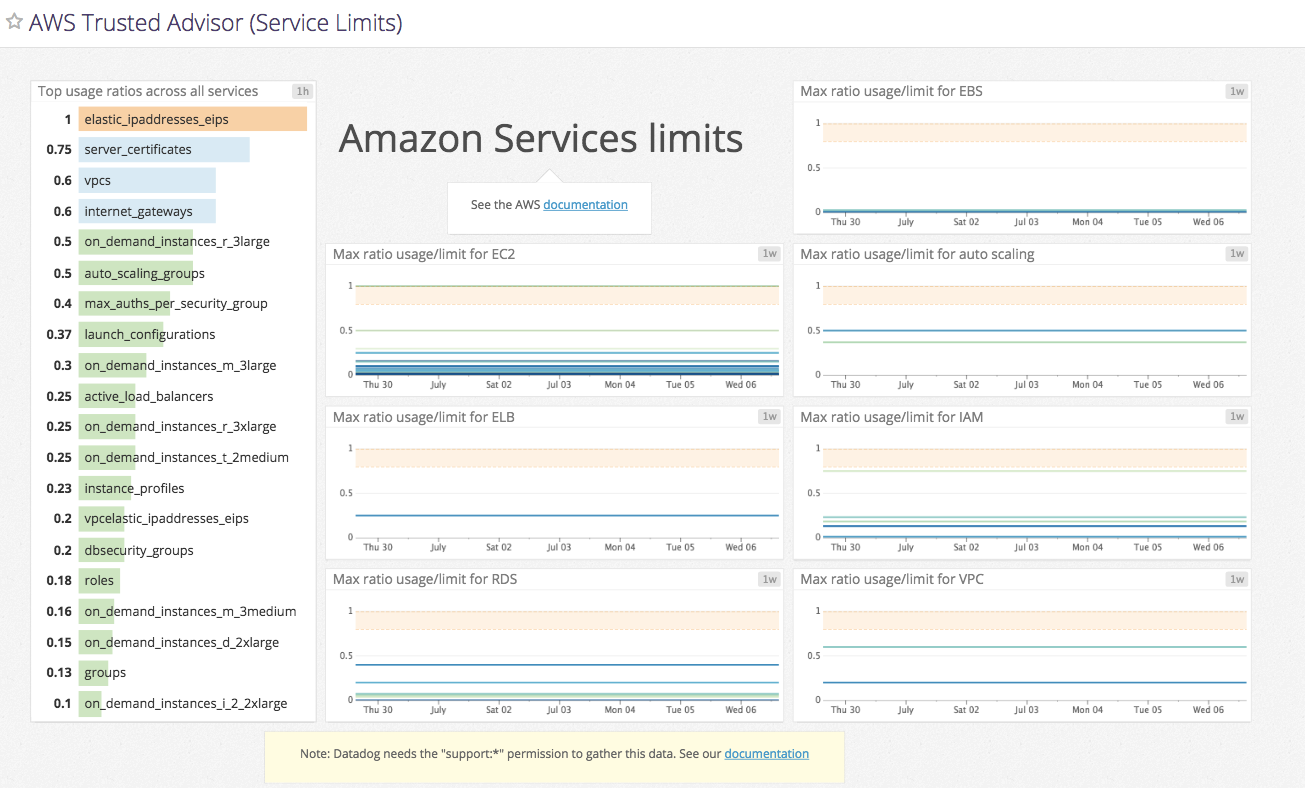The height and width of the screenshot is (788, 1305).
Task: Click the 1w badge on the ELB graph
Action: [768, 416]
